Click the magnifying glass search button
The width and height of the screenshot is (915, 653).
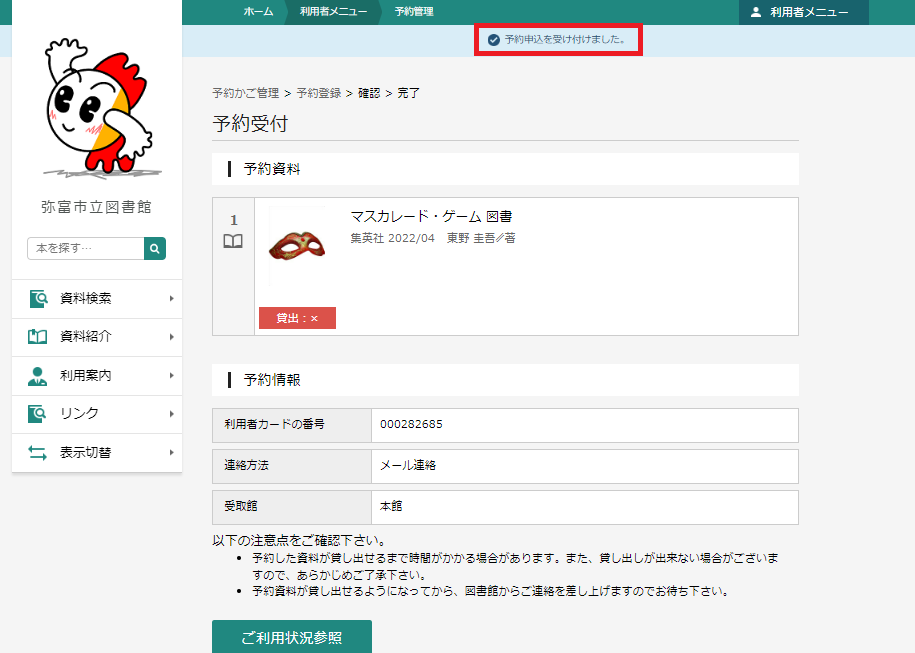[155, 248]
